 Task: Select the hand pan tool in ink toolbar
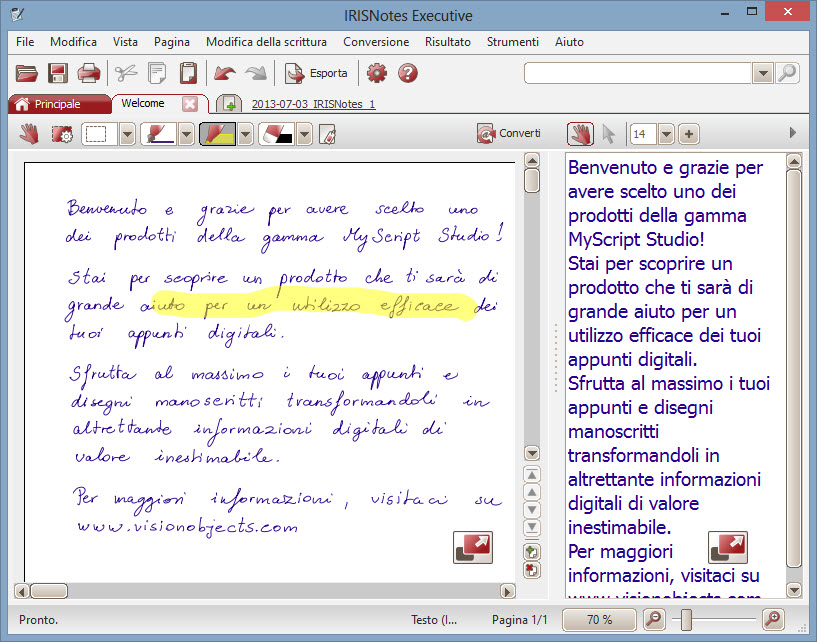30,134
